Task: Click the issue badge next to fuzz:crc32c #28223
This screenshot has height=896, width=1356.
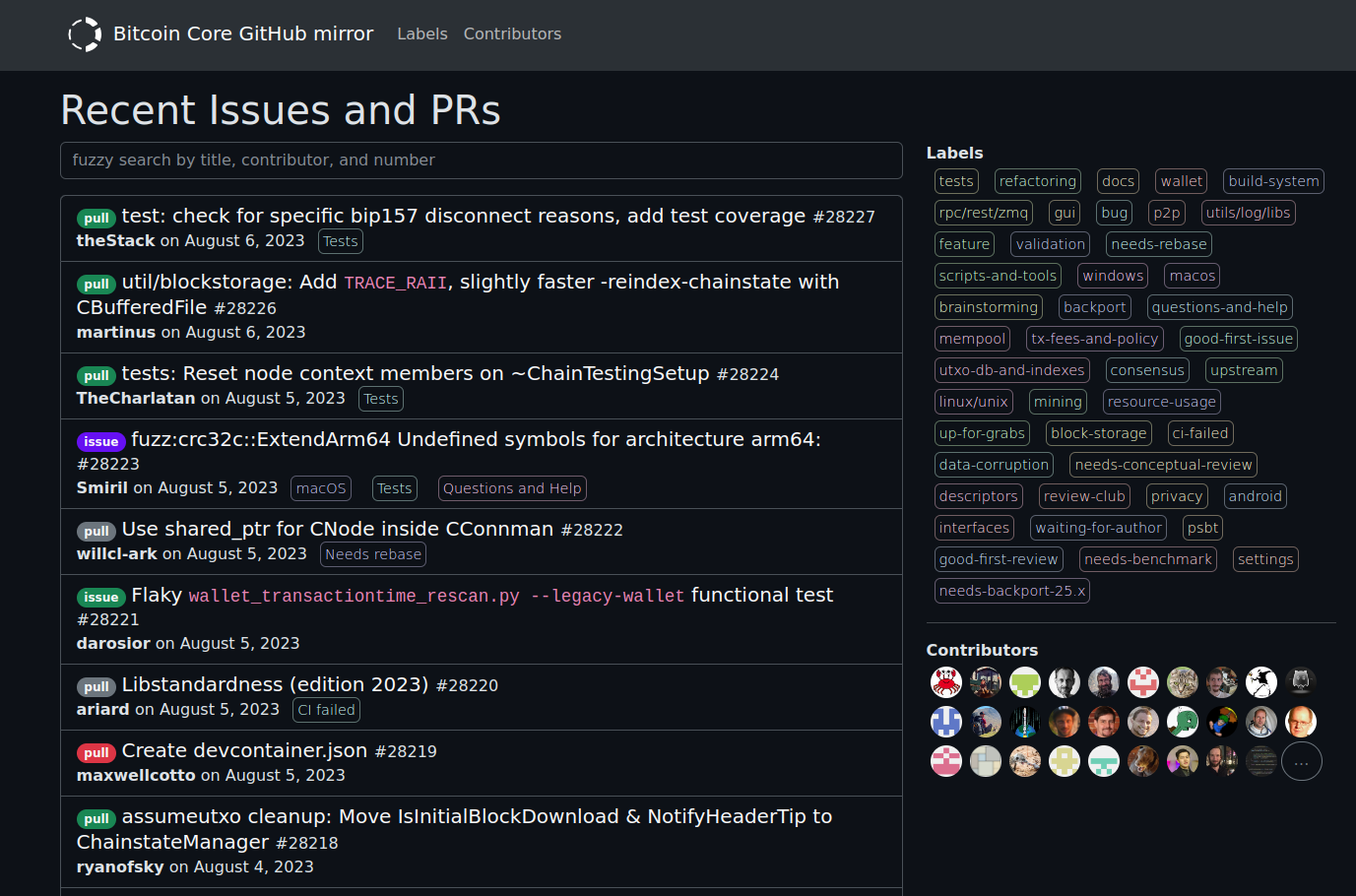Action: (100, 441)
